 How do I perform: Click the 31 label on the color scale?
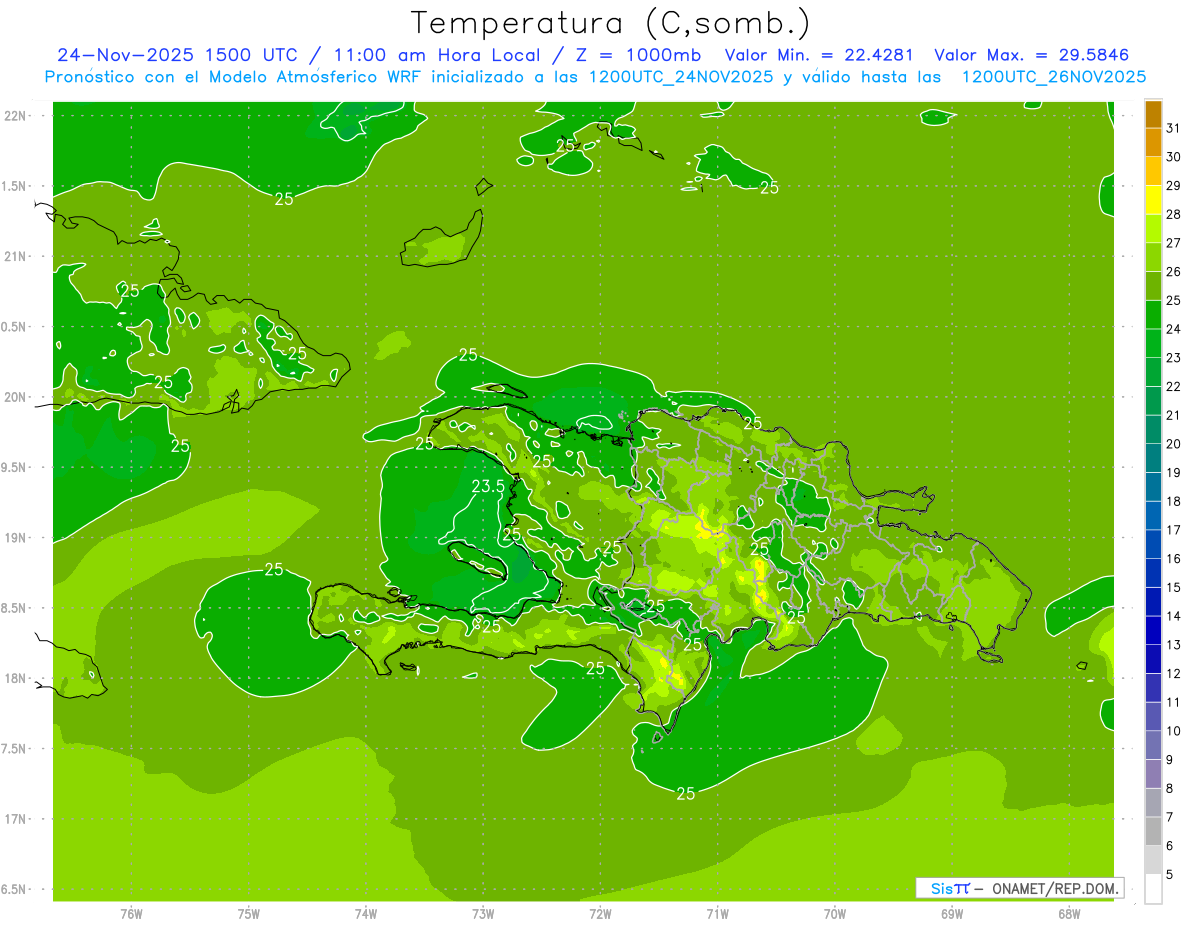1173,128
